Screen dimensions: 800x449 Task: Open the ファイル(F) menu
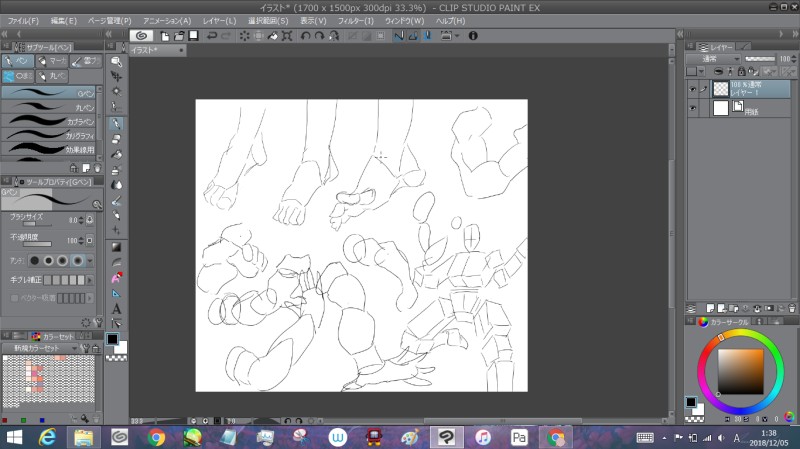coord(22,21)
